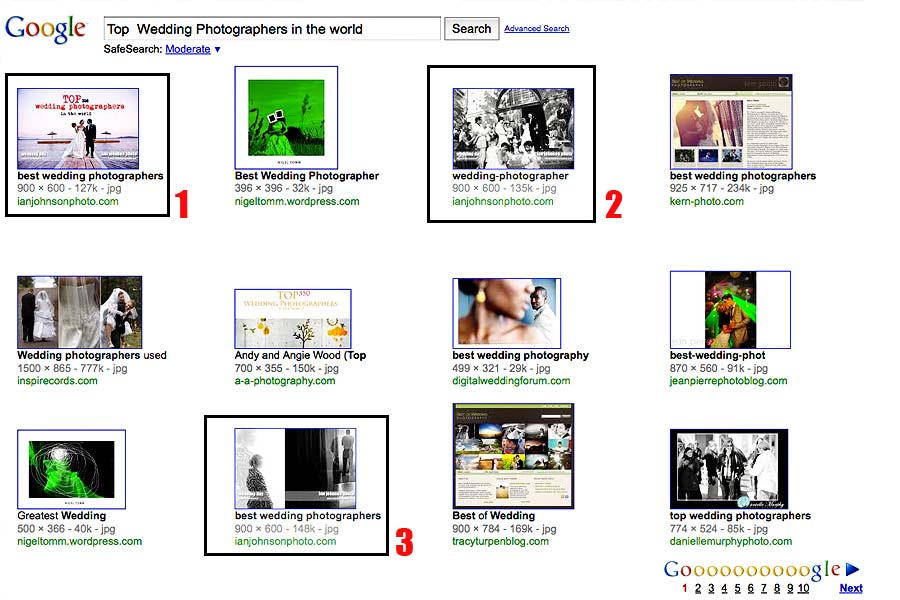Open the inspirecords.com wedding photographers thumbnail

[x=79, y=312]
